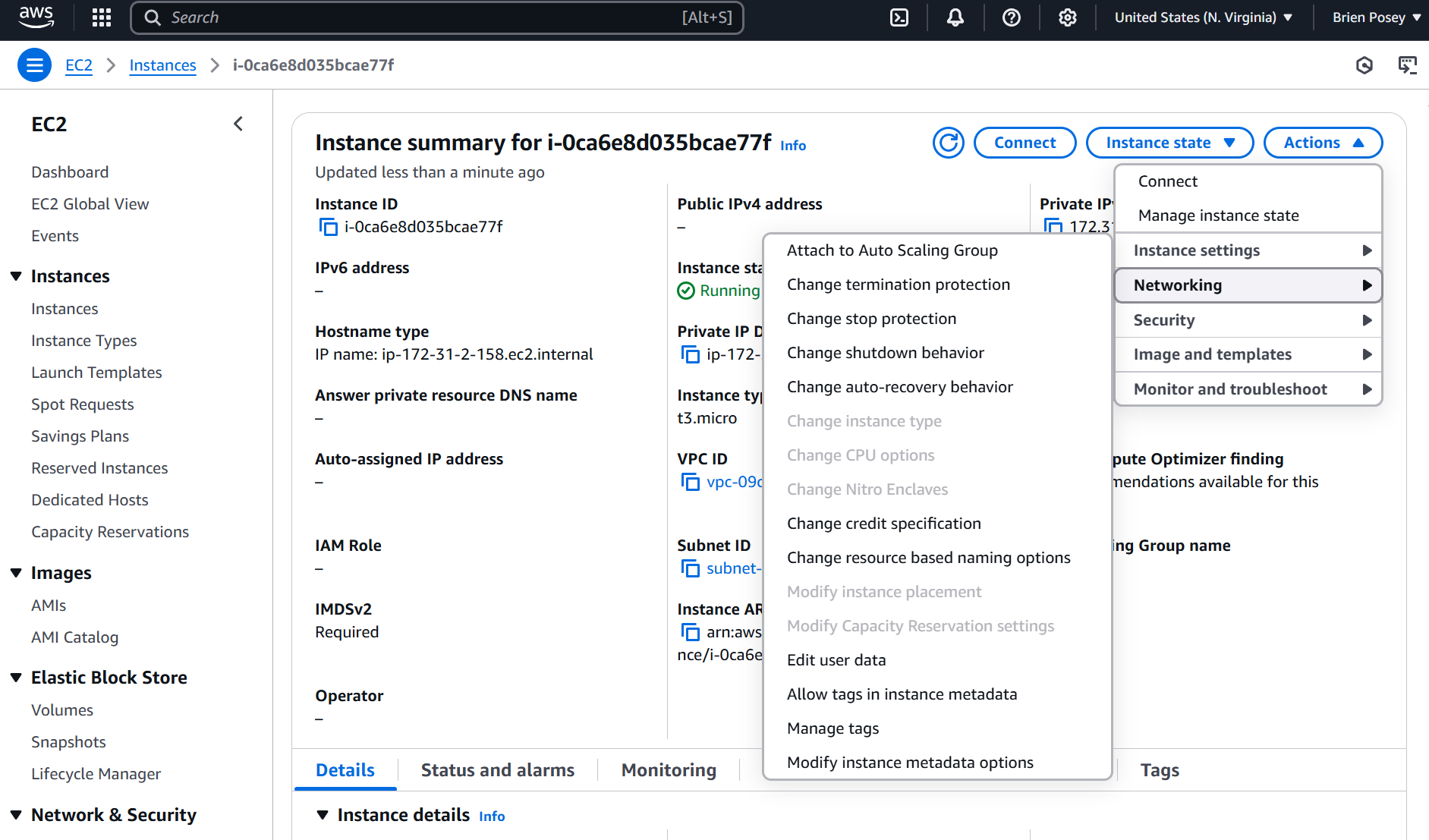Viewport: 1429px width, 840px height.
Task: Open the Instance state dropdown
Action: click(1169, 143)
